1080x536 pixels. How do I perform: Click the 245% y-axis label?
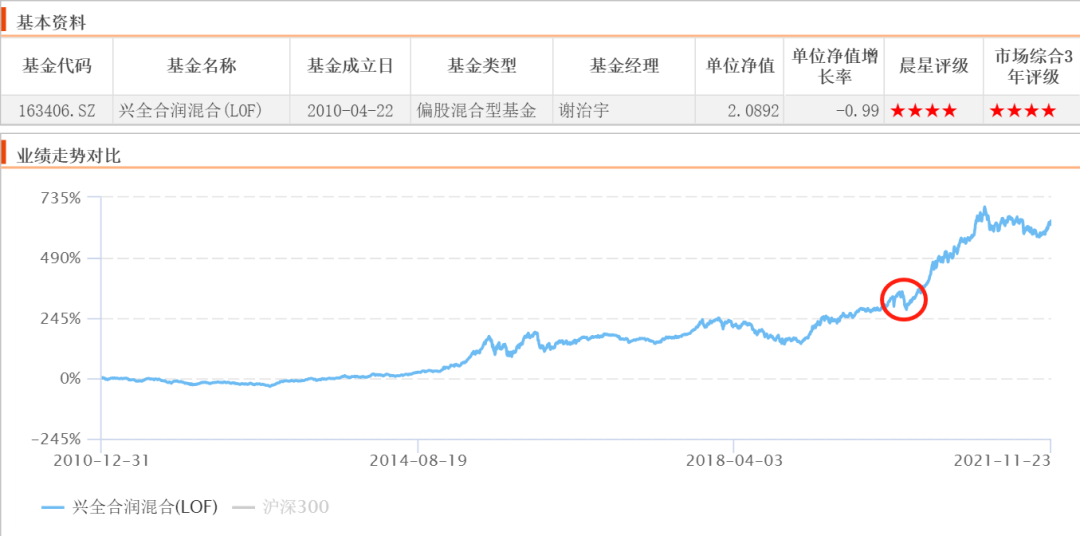(x=62, y=319)
